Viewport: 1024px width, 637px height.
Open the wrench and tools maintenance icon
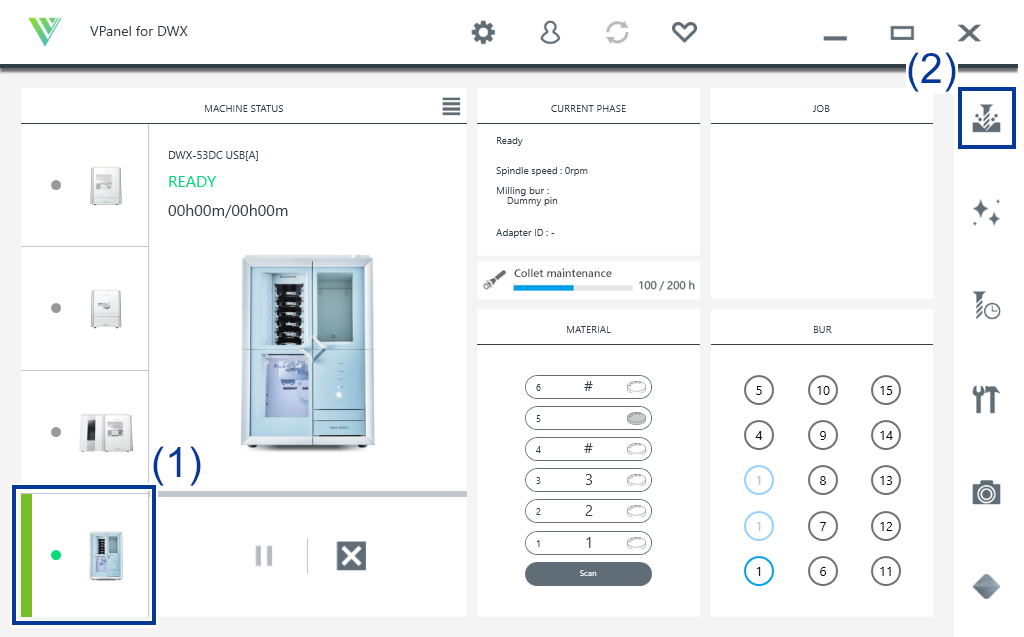pyautogui.click(x=986, y=399)
